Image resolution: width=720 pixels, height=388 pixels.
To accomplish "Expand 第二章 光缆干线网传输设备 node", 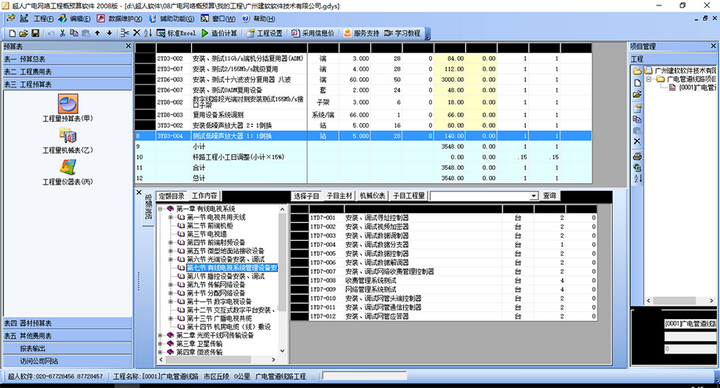I will point(160,335).
